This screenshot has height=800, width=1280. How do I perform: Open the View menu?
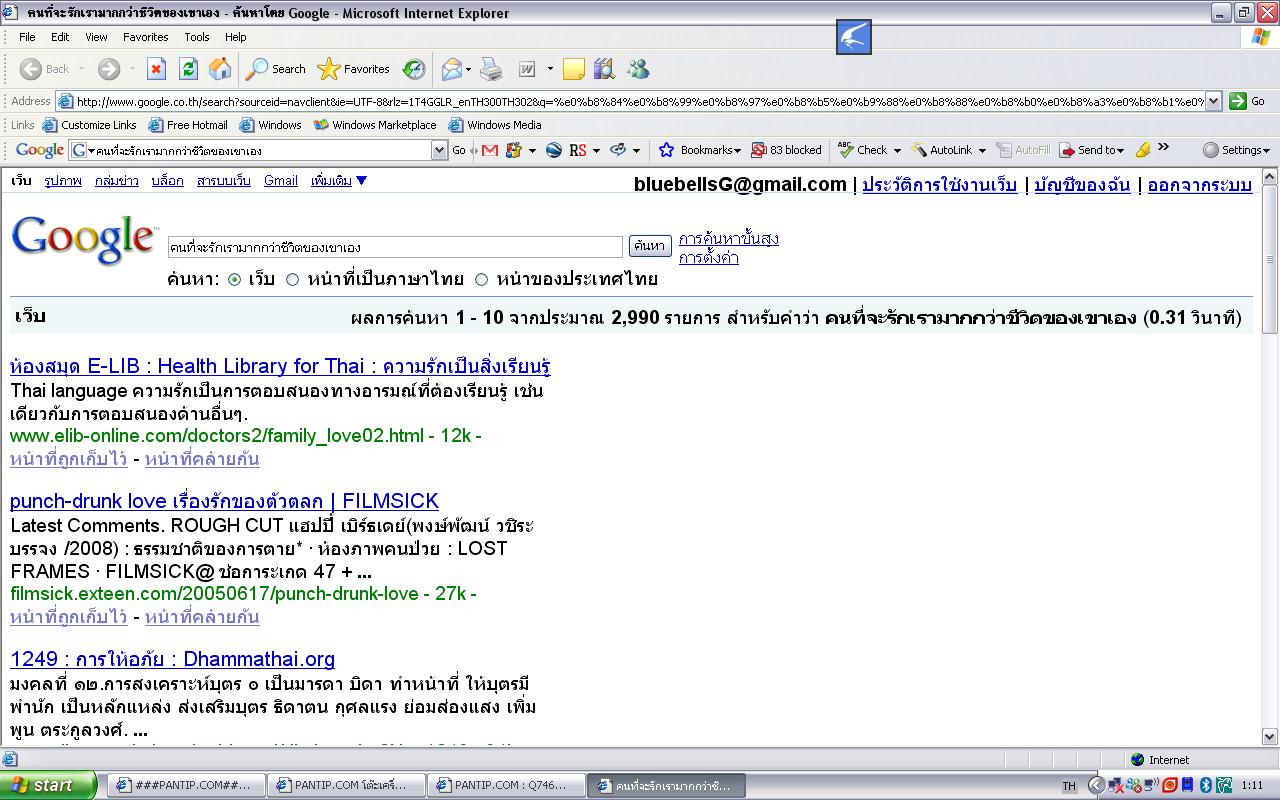pos(96,37)
